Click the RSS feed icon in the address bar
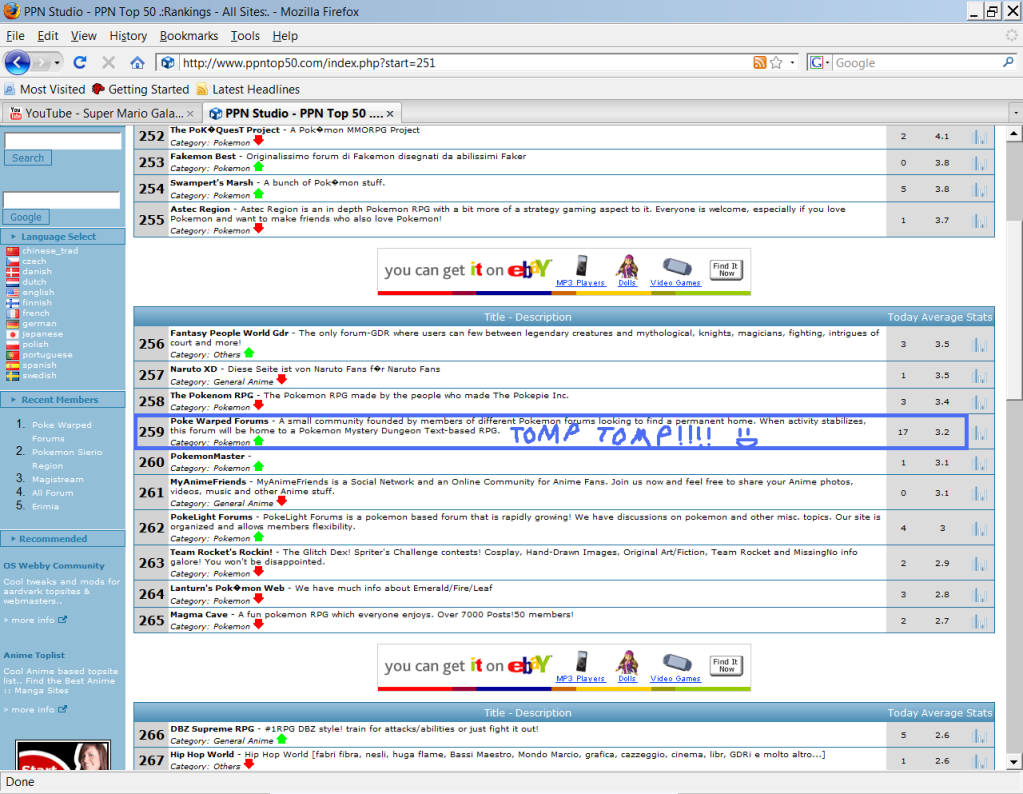 click(x=759, y=63)
